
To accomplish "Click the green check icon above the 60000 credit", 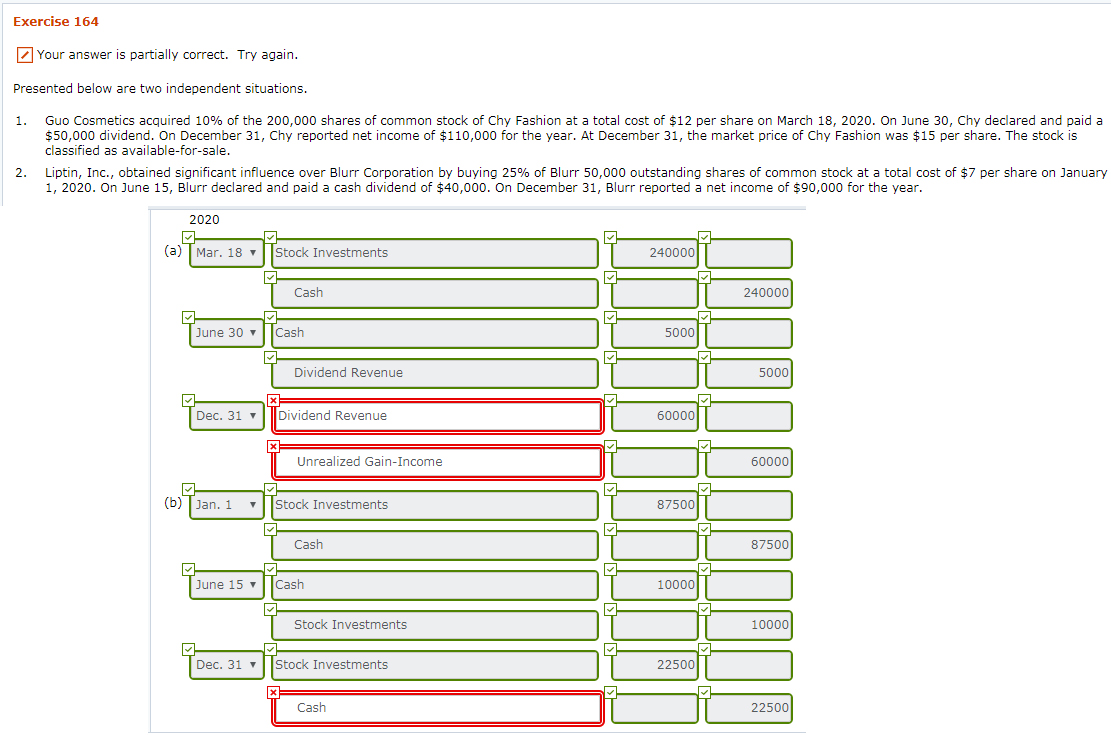I will [704, 447].
